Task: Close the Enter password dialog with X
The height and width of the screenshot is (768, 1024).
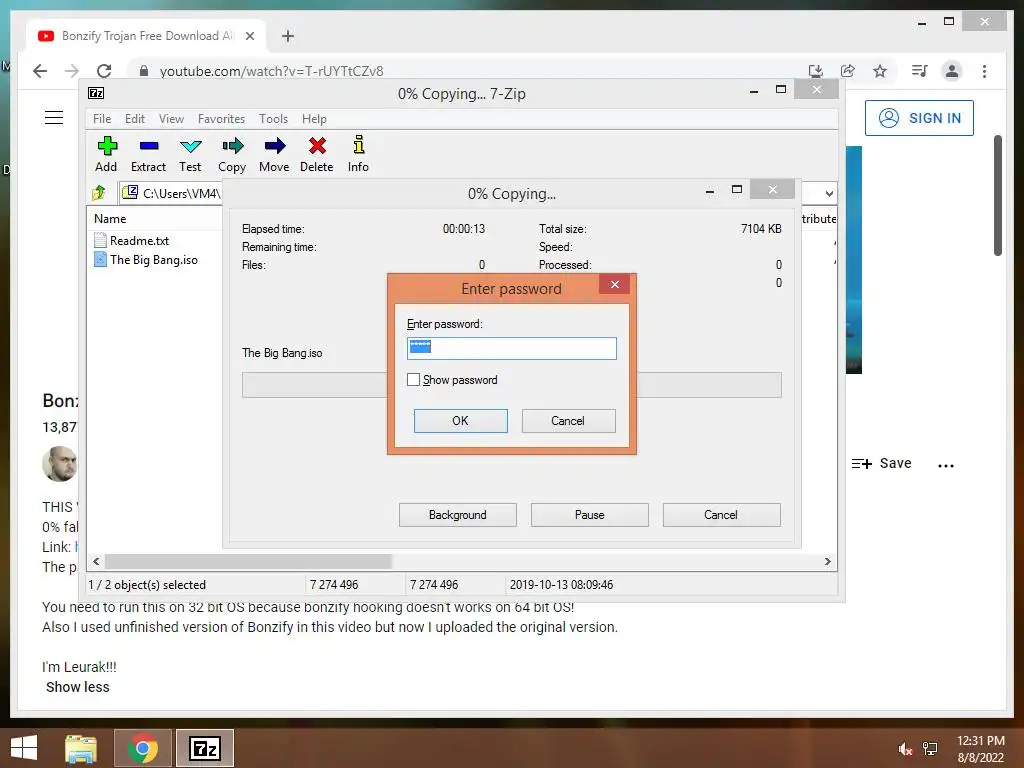Action: tap(615, 284)
